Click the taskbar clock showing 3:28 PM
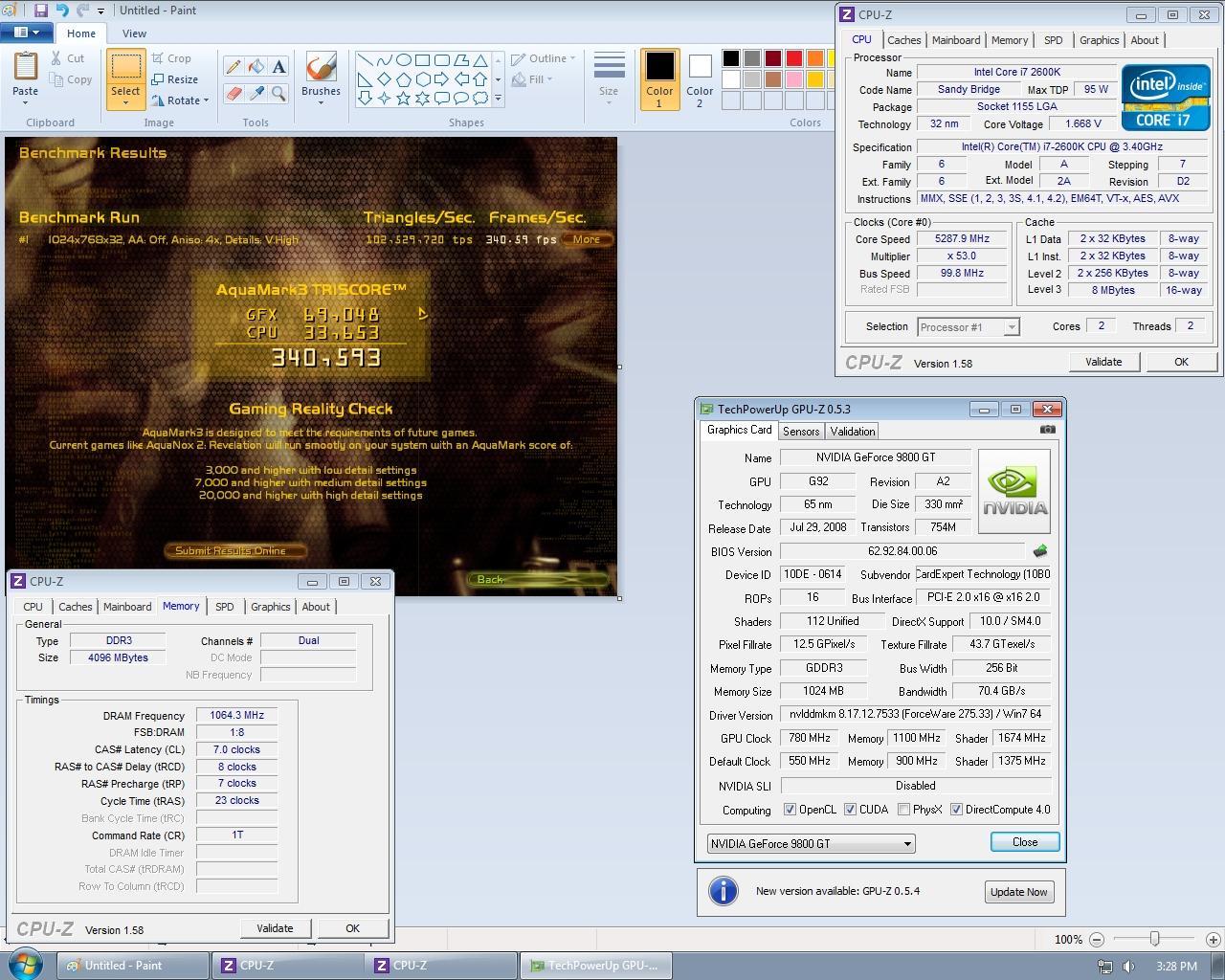 coord(1176,967)
